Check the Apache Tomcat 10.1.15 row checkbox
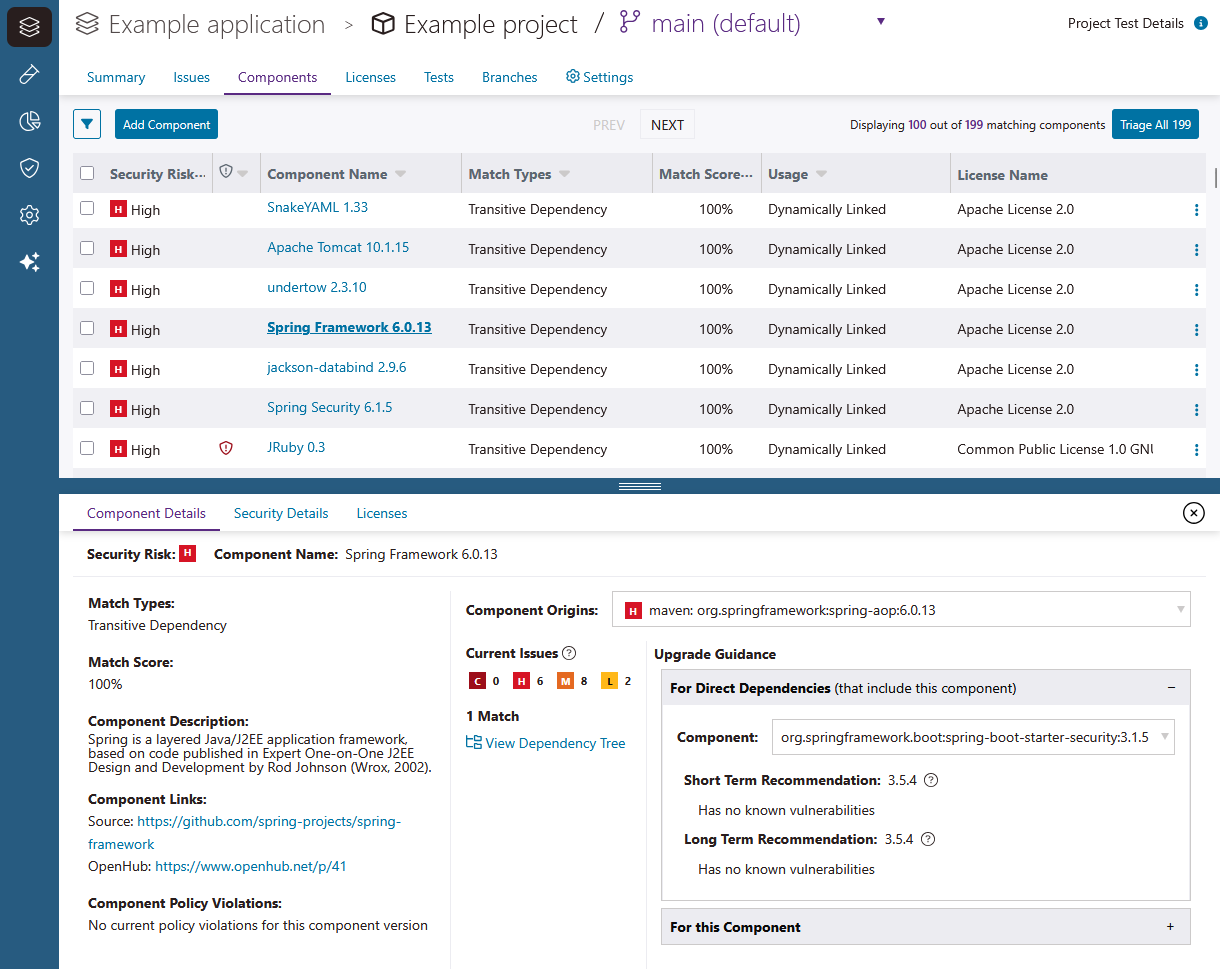The width and height of the screenshot is (1220, 969). pos(87,248)
